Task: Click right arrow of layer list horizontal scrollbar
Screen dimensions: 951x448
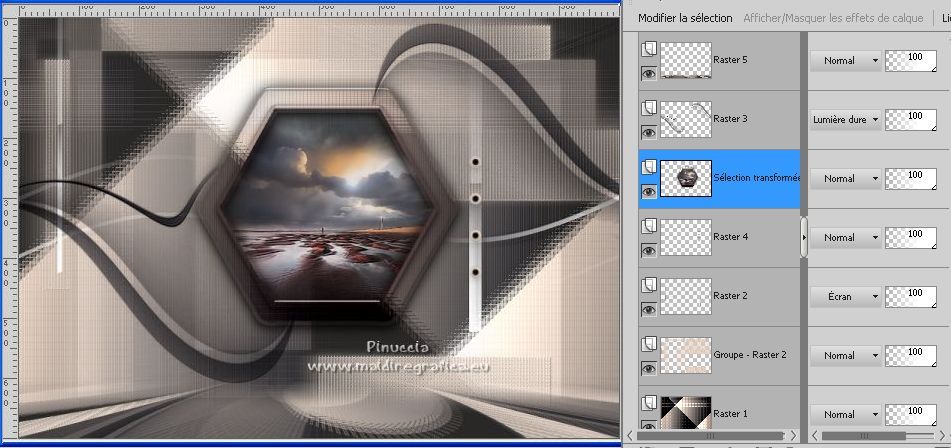Action: click(x=793, y=435)
